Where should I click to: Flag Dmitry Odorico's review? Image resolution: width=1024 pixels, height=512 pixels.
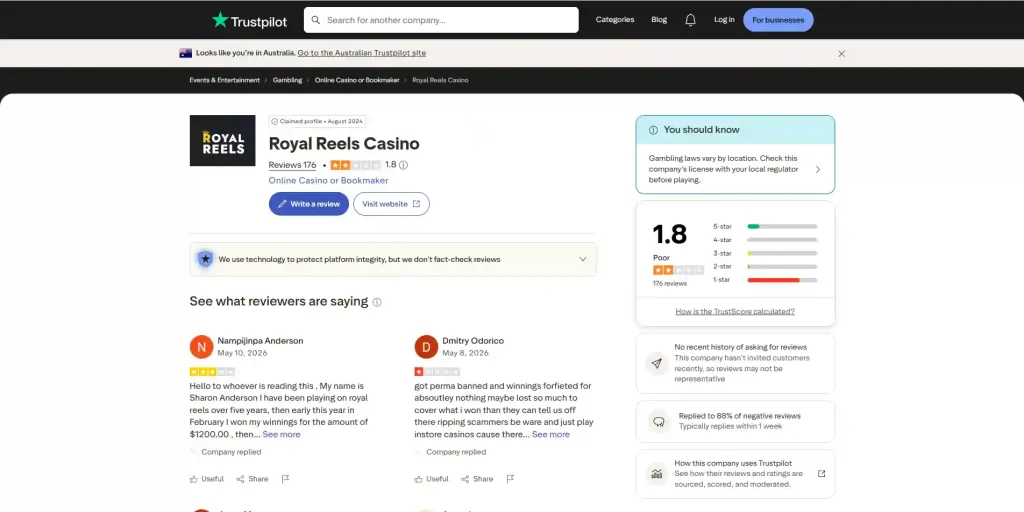tap(510, 479)
